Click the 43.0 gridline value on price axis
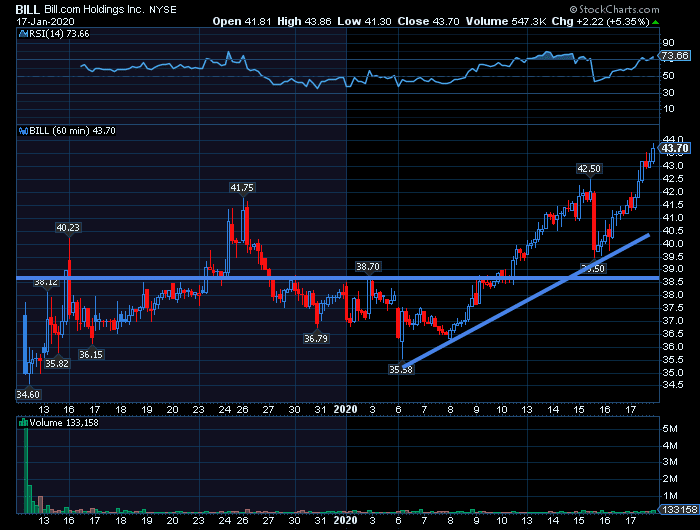The height and width of the screenshot is (530, 700). pyautogui.click(x=673, y=166)
